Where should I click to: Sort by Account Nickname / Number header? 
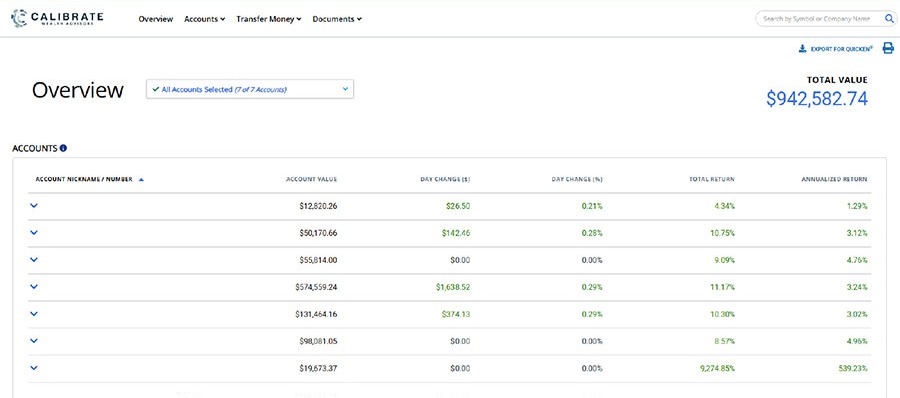pos(84,180)
